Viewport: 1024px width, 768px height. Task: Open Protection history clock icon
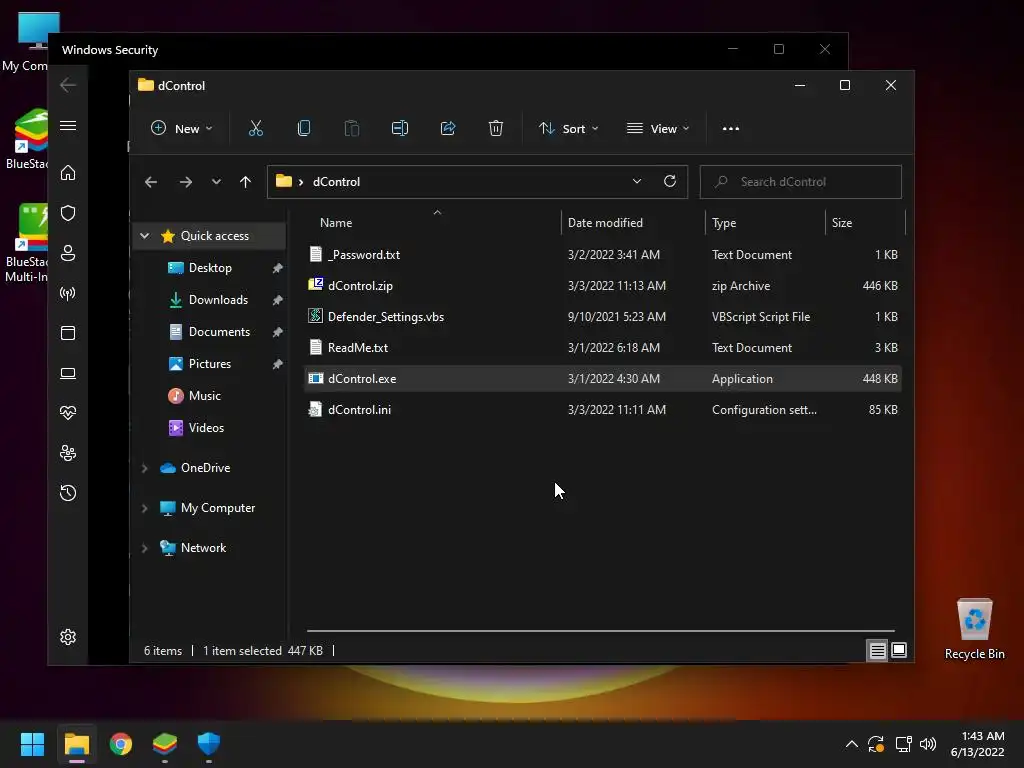pos(68,493)
